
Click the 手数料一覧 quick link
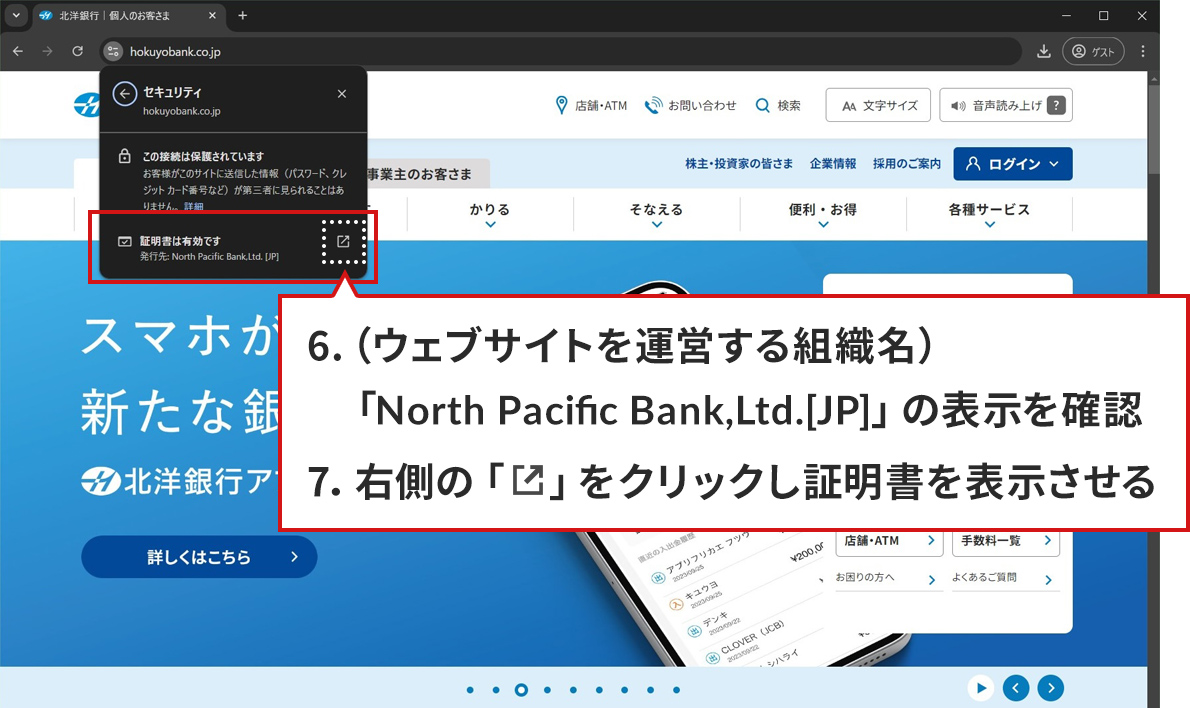coord(1006,541)
